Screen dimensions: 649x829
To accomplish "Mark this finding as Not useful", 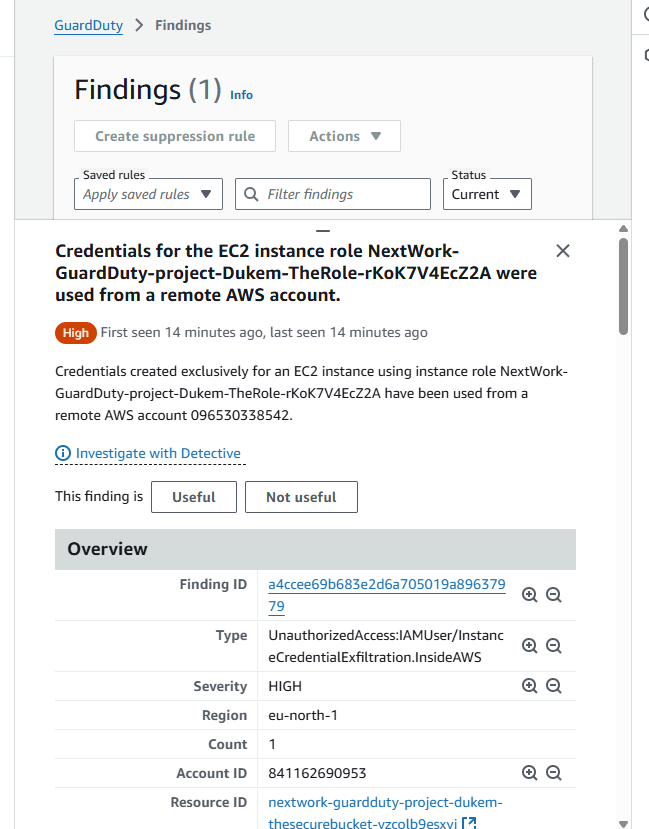I will 300,496.
